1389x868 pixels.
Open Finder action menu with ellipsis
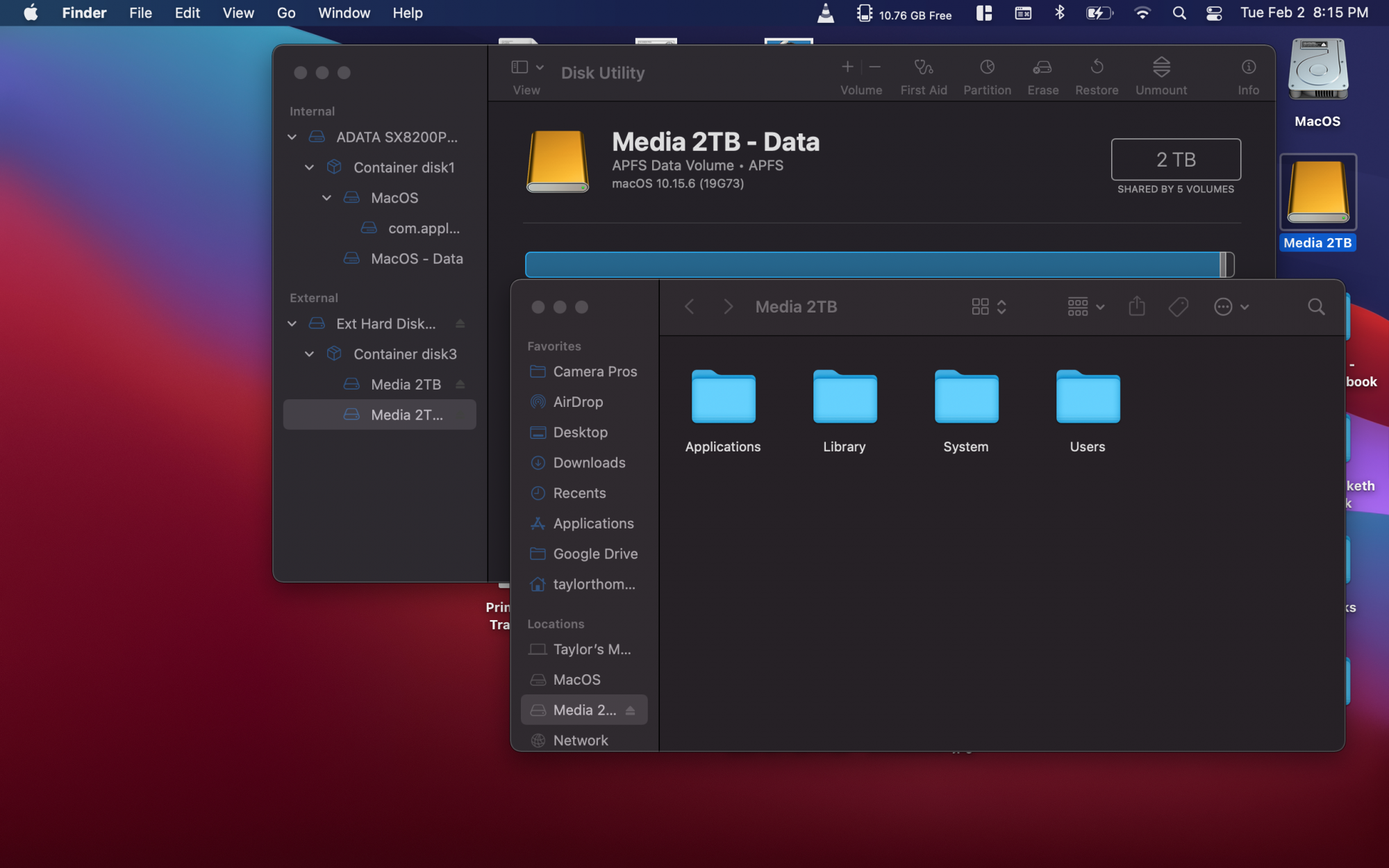1231,306
